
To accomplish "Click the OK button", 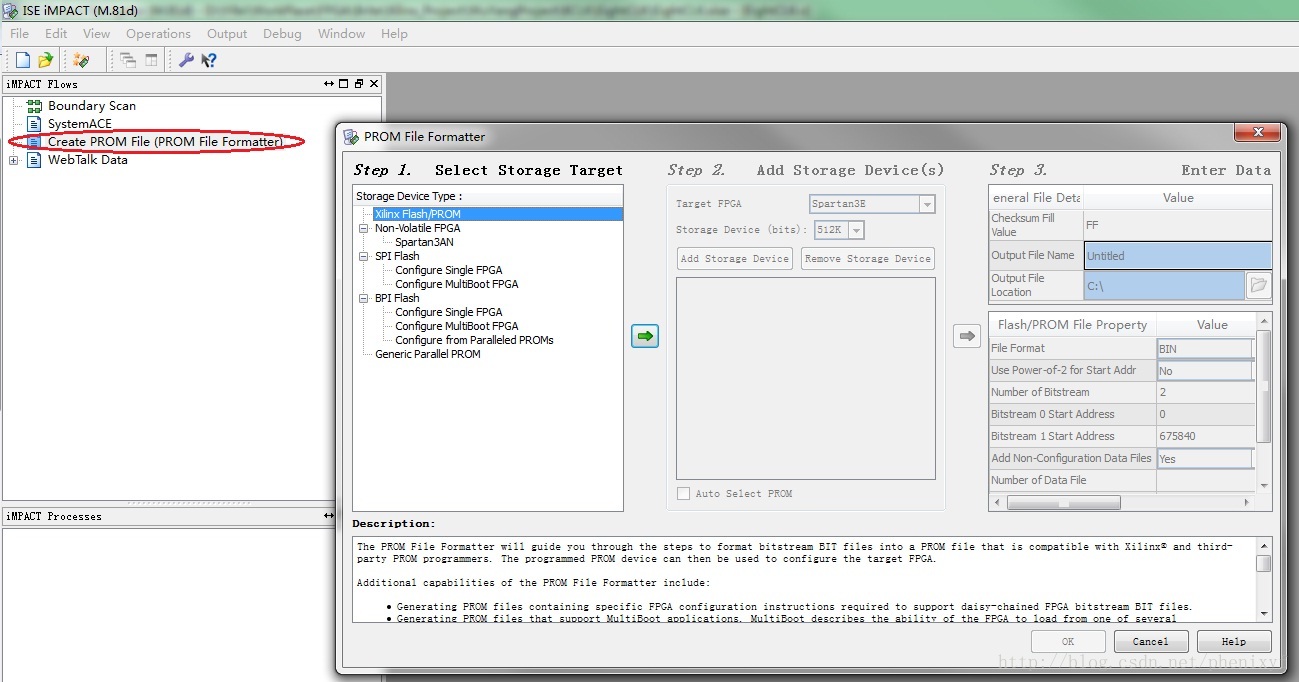I will [1068, 642].
